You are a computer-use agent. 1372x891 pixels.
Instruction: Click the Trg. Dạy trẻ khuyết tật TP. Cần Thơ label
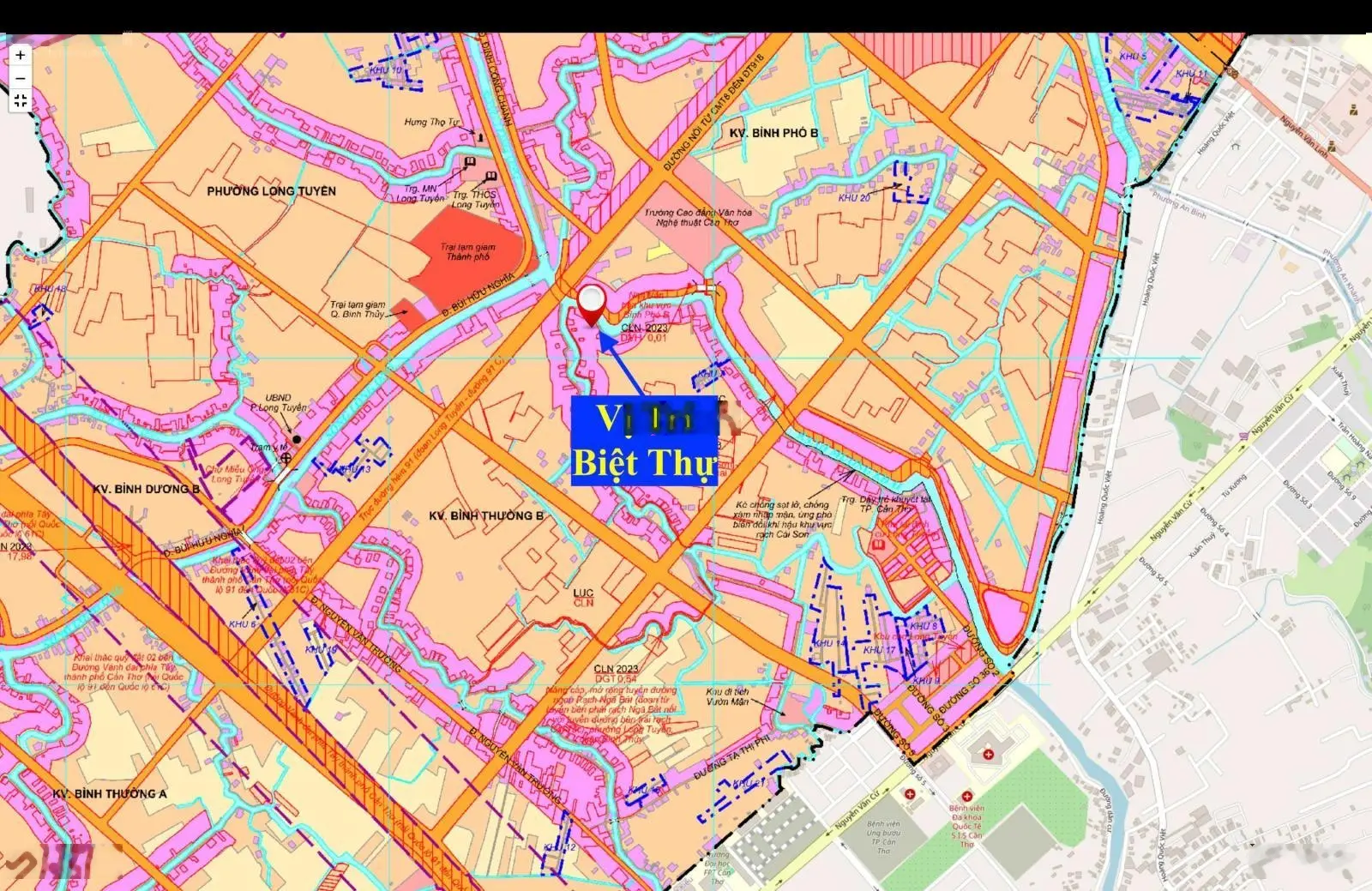[885, 504]
